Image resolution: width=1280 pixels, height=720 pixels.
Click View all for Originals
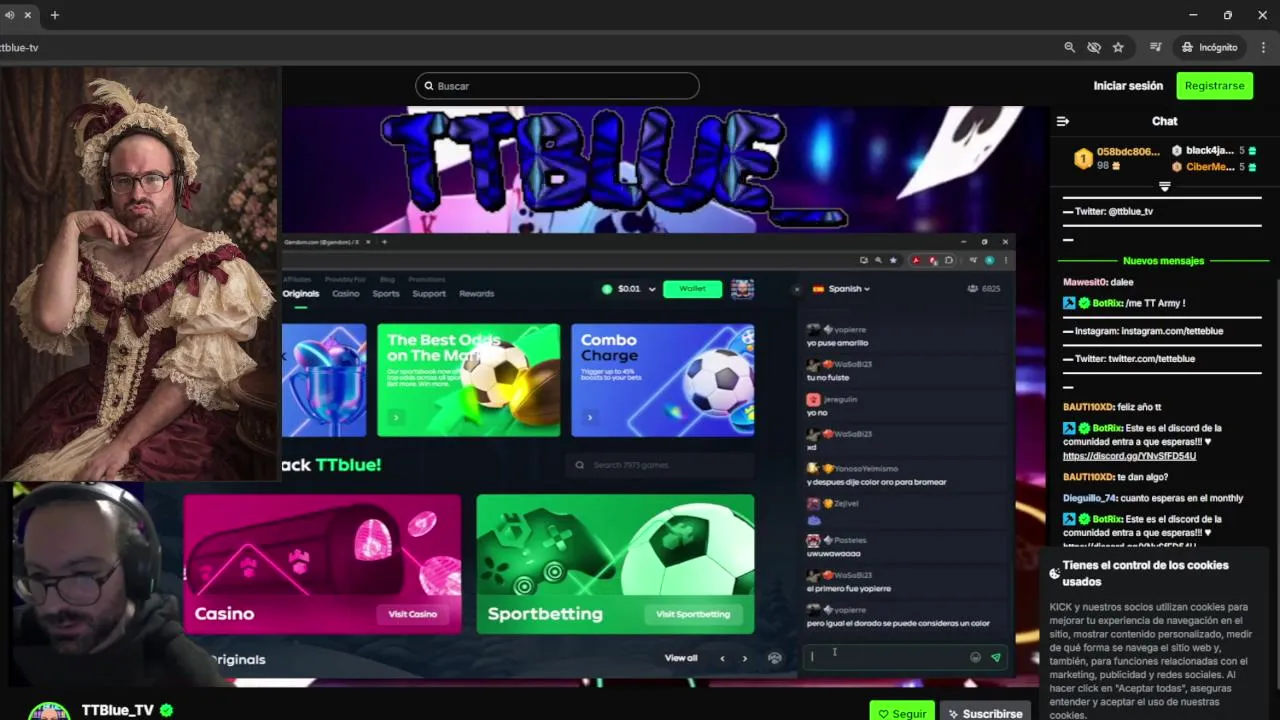(x=681, y=658)
